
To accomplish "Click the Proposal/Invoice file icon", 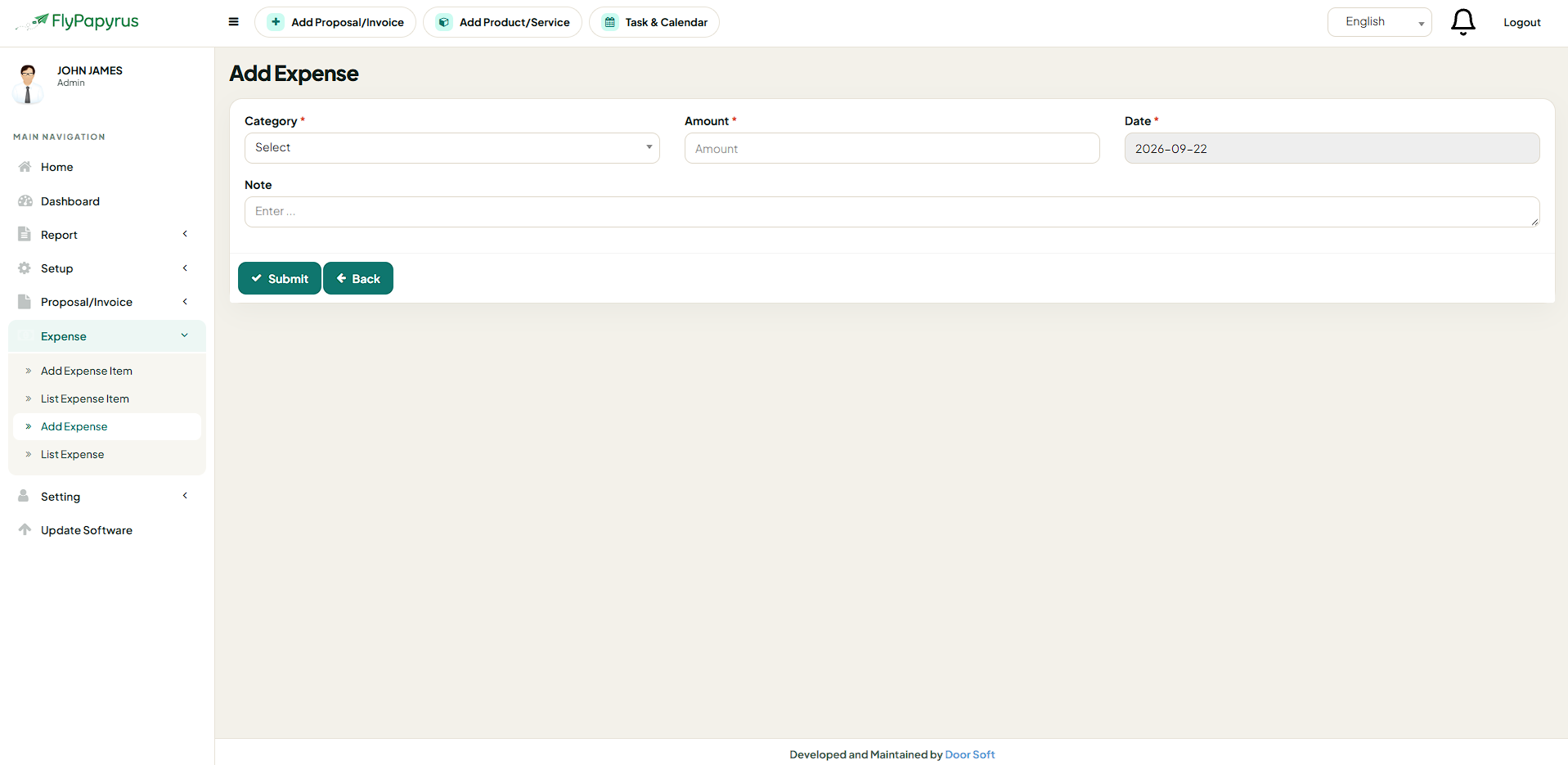I will [x=25, y=302].
